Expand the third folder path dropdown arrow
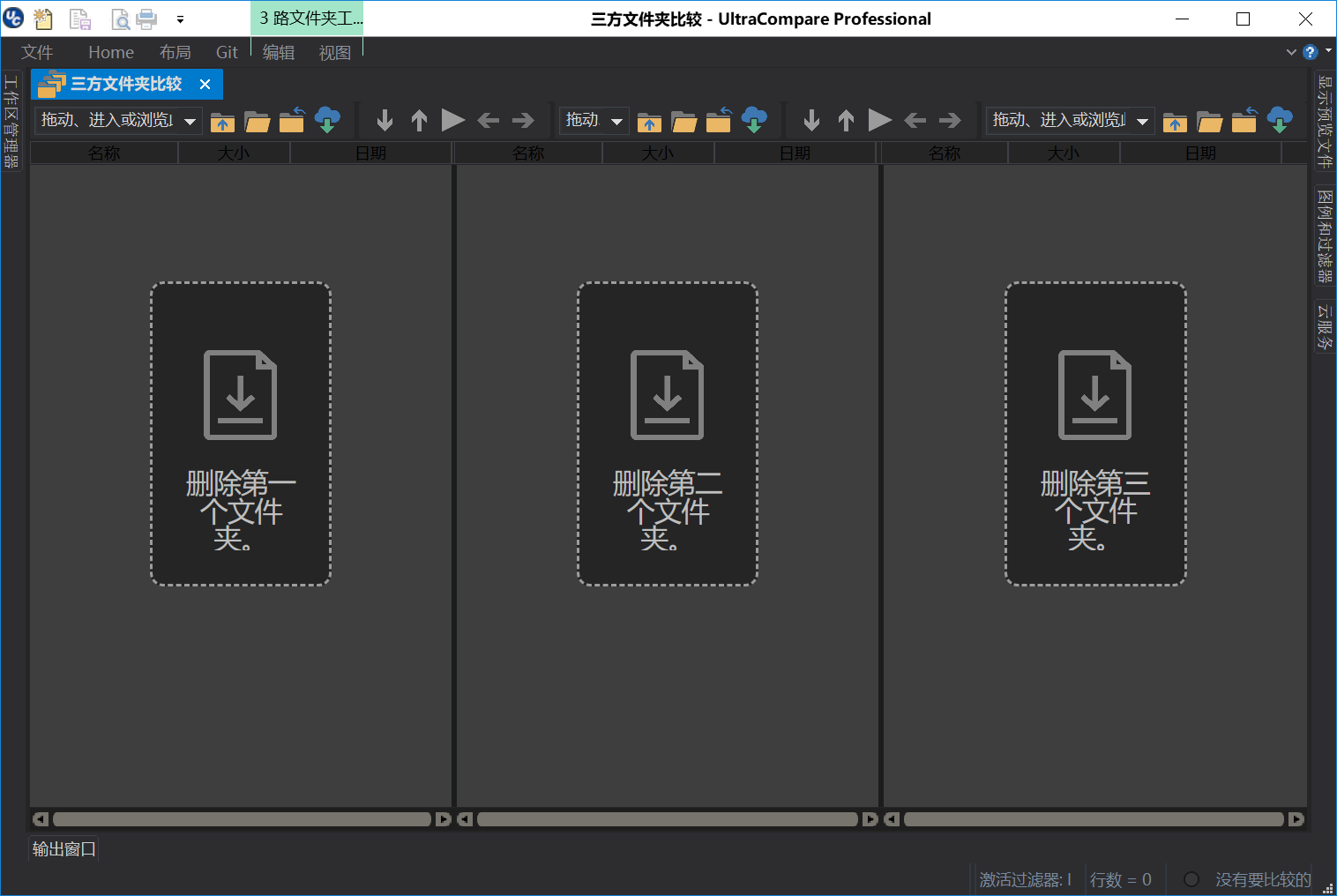 (1142, 121)
